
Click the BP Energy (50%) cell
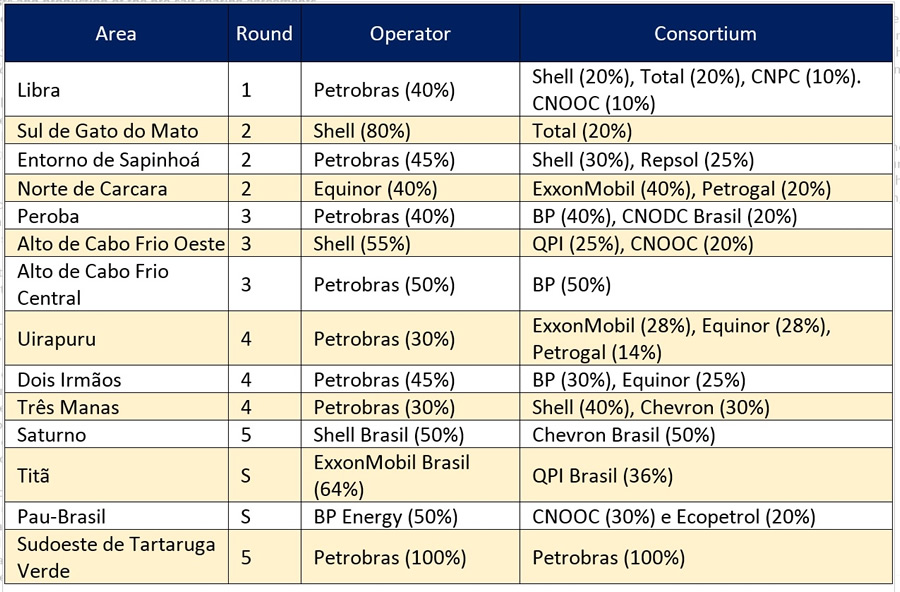410,516
